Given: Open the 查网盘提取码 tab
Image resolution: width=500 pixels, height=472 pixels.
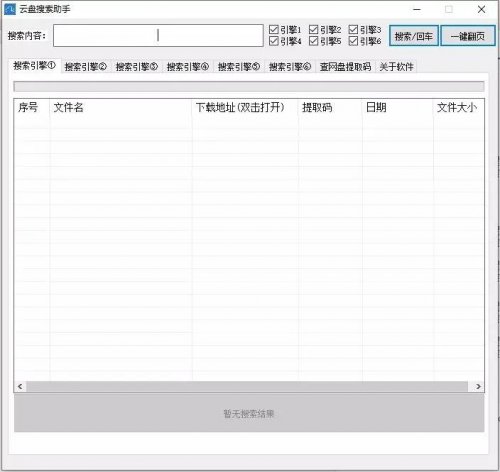Looking at the screenshot, I should [x=345, y=67].
